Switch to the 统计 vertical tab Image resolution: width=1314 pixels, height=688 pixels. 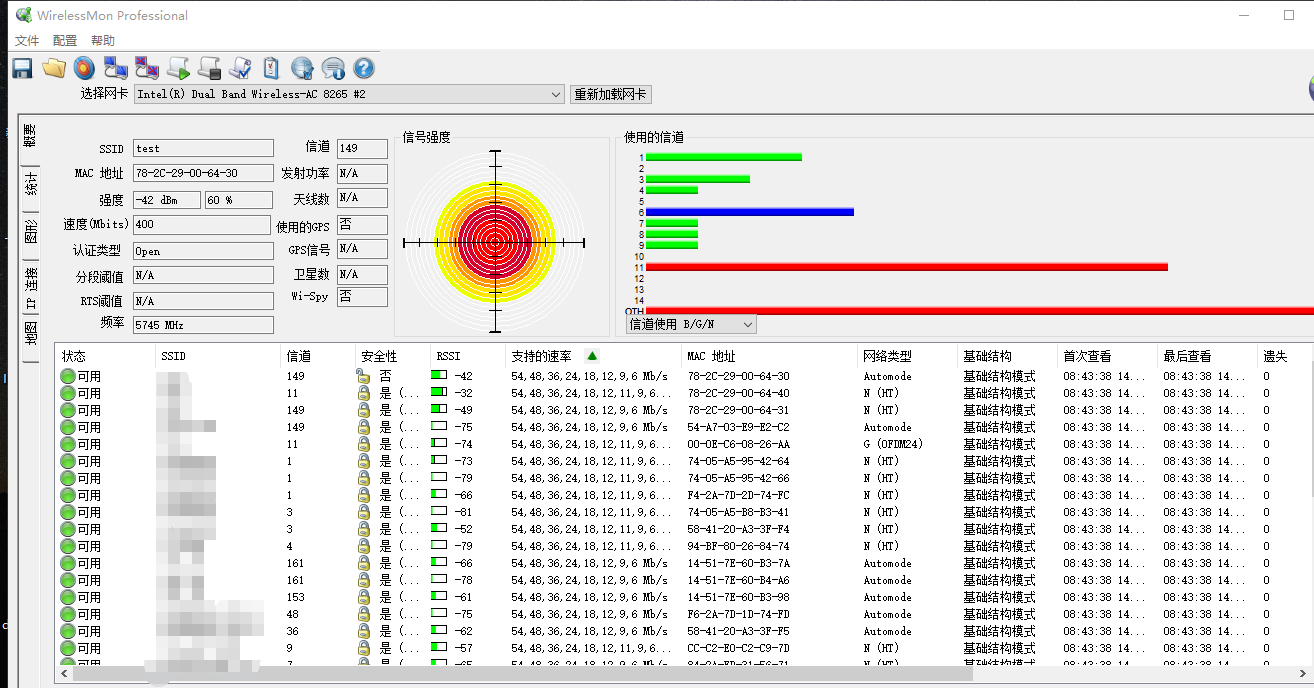coord(31,186)
